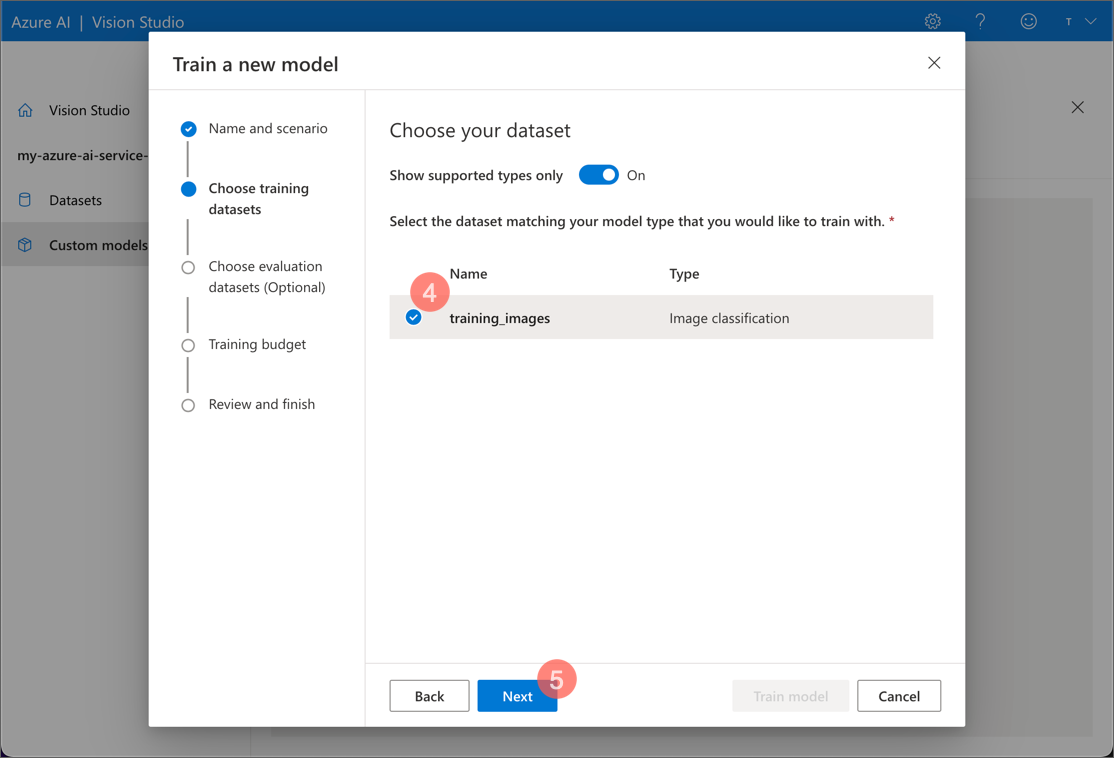Expand the account menu chevron
This screenshot has height=758, width=1114.
[1091, 21]
